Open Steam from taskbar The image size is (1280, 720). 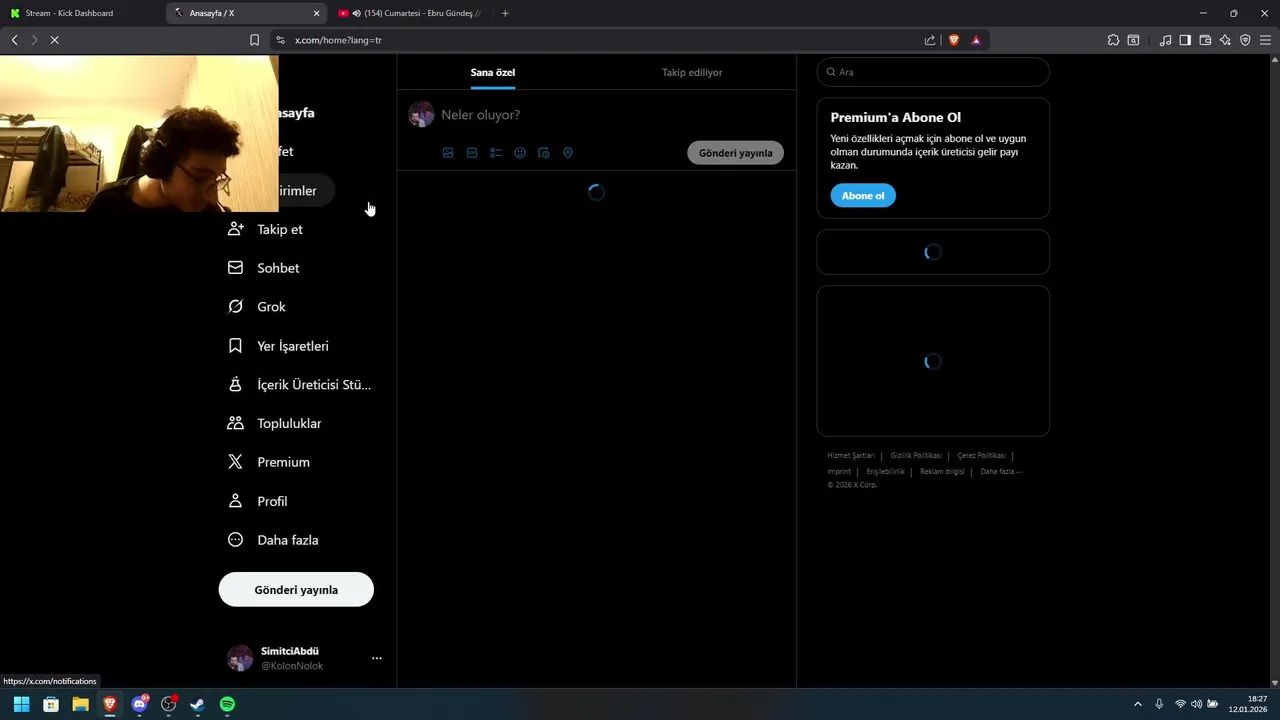click(198, 704)
